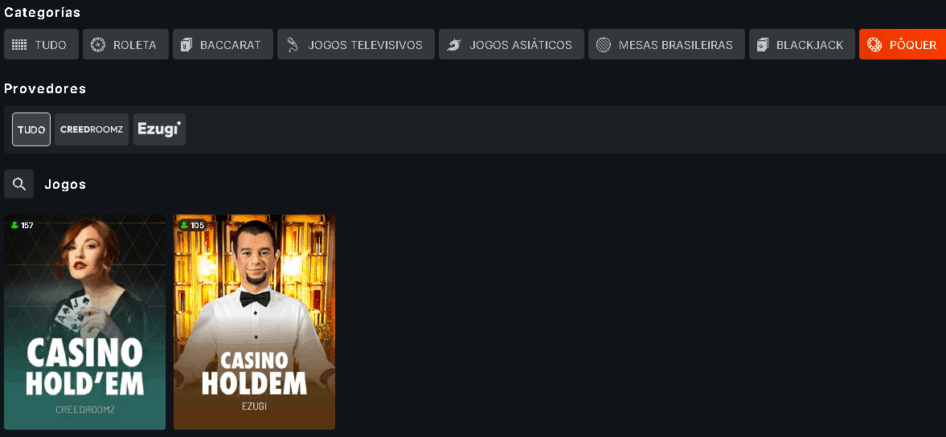Choose the Jogos Televisivos category
The width and height of the screenshot is (946, 437).
pyautogui.click(x=356, y=45)
